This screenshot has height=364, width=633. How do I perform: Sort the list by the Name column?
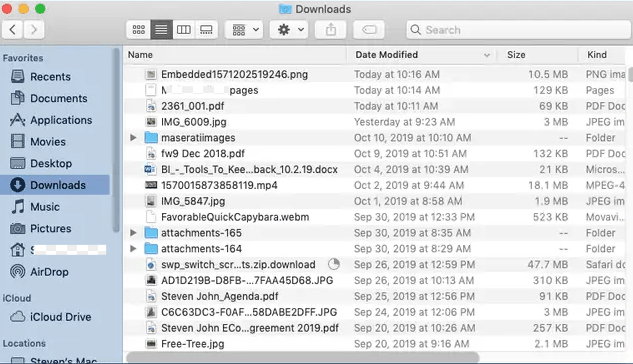(x=235, y=55)
